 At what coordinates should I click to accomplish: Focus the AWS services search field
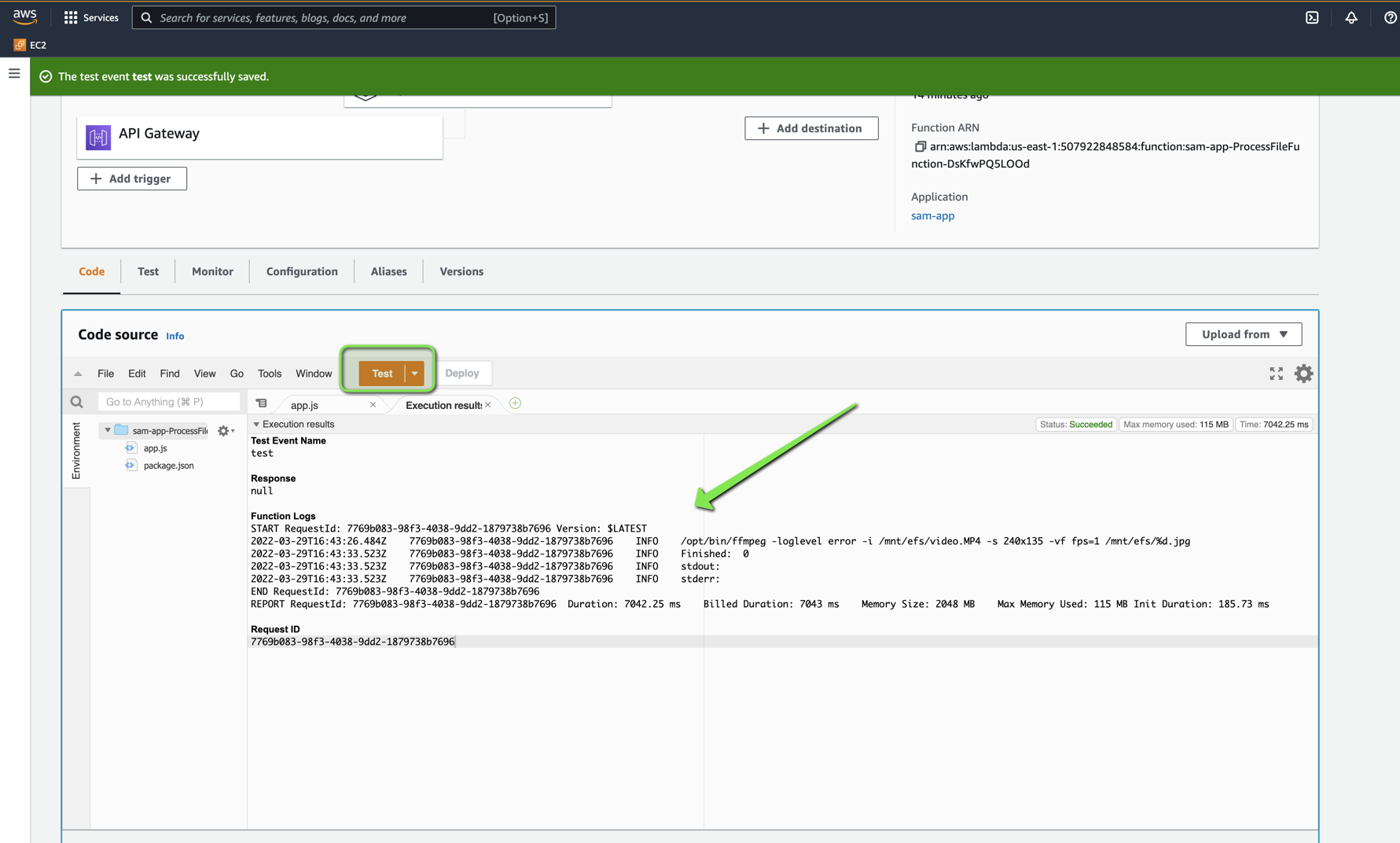pos(344,17)
